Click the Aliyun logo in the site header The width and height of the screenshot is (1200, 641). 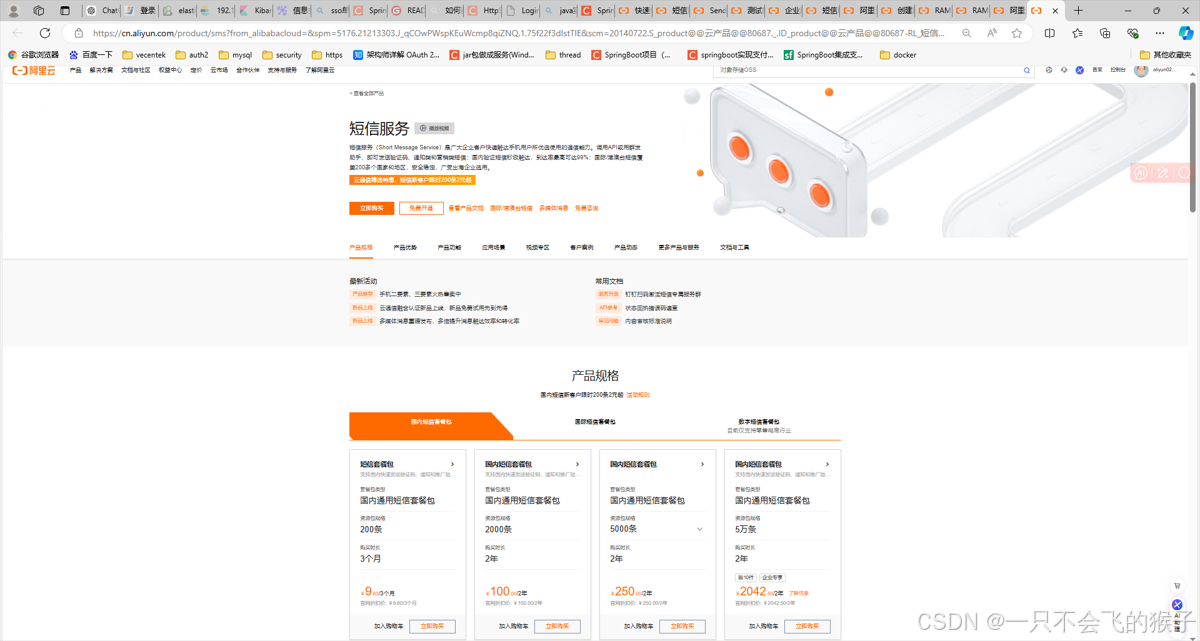34,70
